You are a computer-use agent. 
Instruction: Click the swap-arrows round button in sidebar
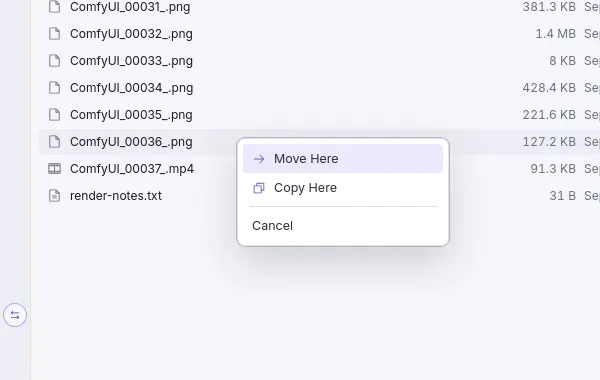[15, 315]
